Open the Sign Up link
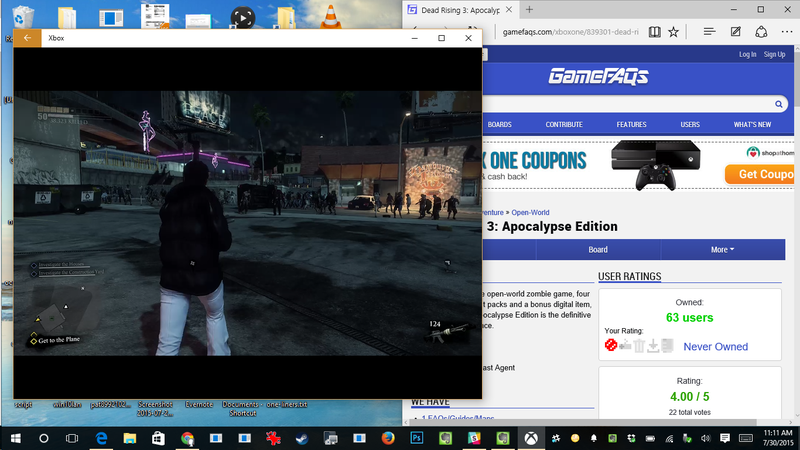800x450 pixels. coord(774,54)
